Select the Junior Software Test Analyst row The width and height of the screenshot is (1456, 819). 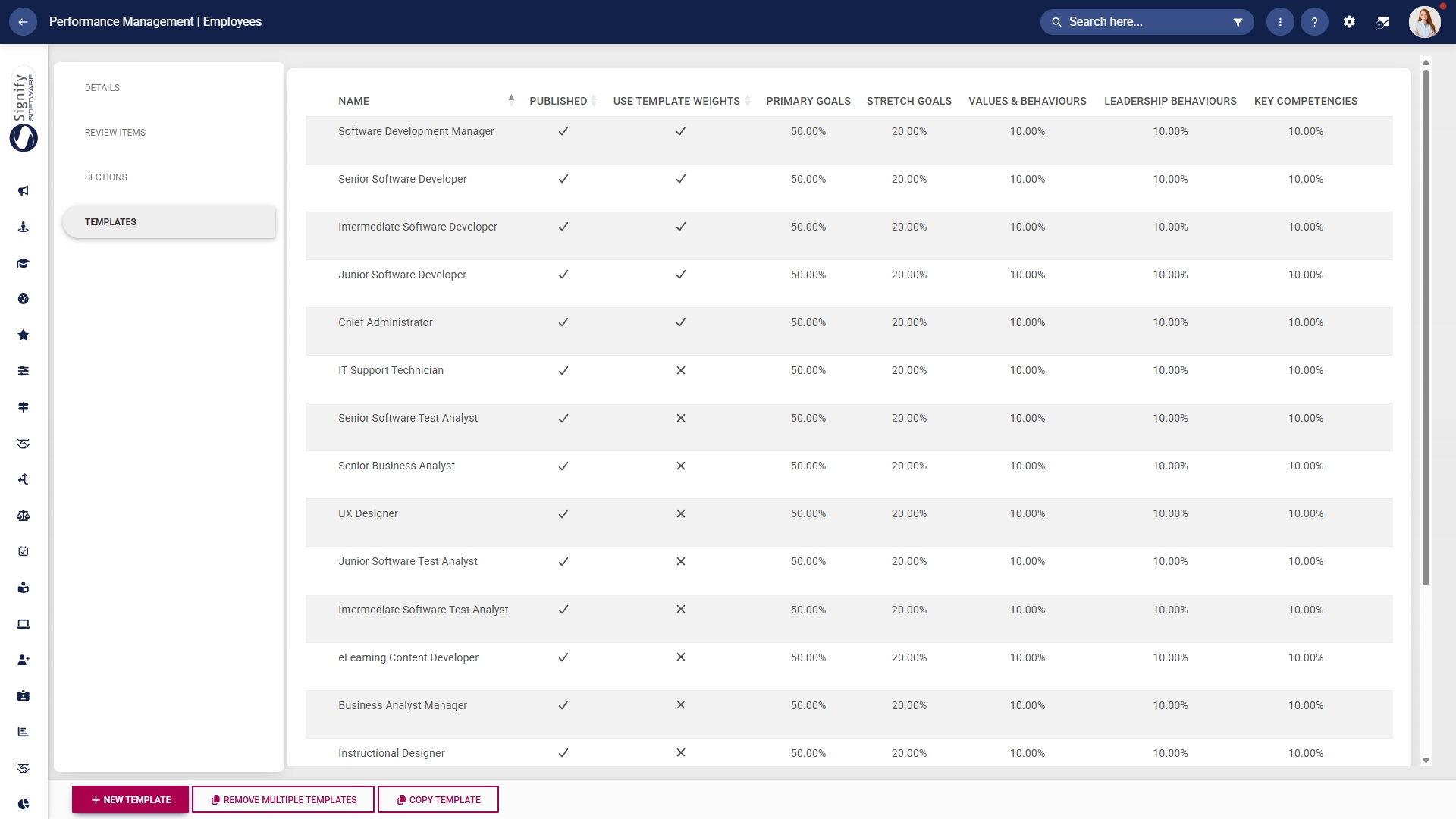pos(849,570)
